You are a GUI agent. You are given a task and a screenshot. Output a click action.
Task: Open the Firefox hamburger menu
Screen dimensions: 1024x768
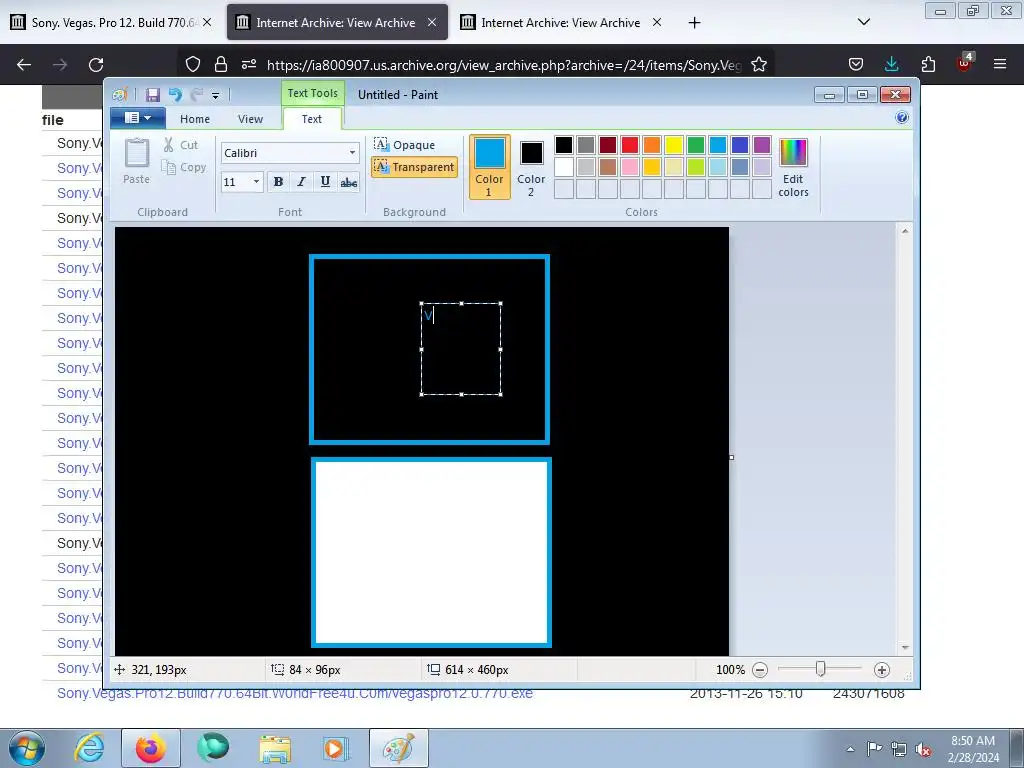coord(1000,64)
